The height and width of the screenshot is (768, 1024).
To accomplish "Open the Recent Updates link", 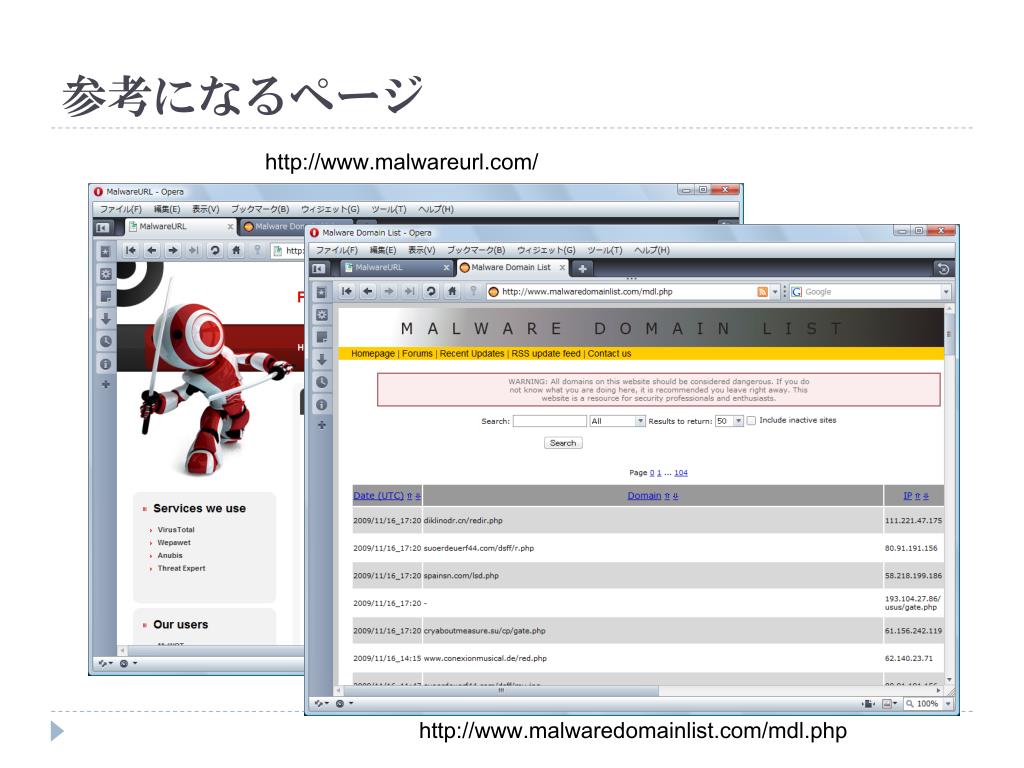I will [x=472, y=353].
